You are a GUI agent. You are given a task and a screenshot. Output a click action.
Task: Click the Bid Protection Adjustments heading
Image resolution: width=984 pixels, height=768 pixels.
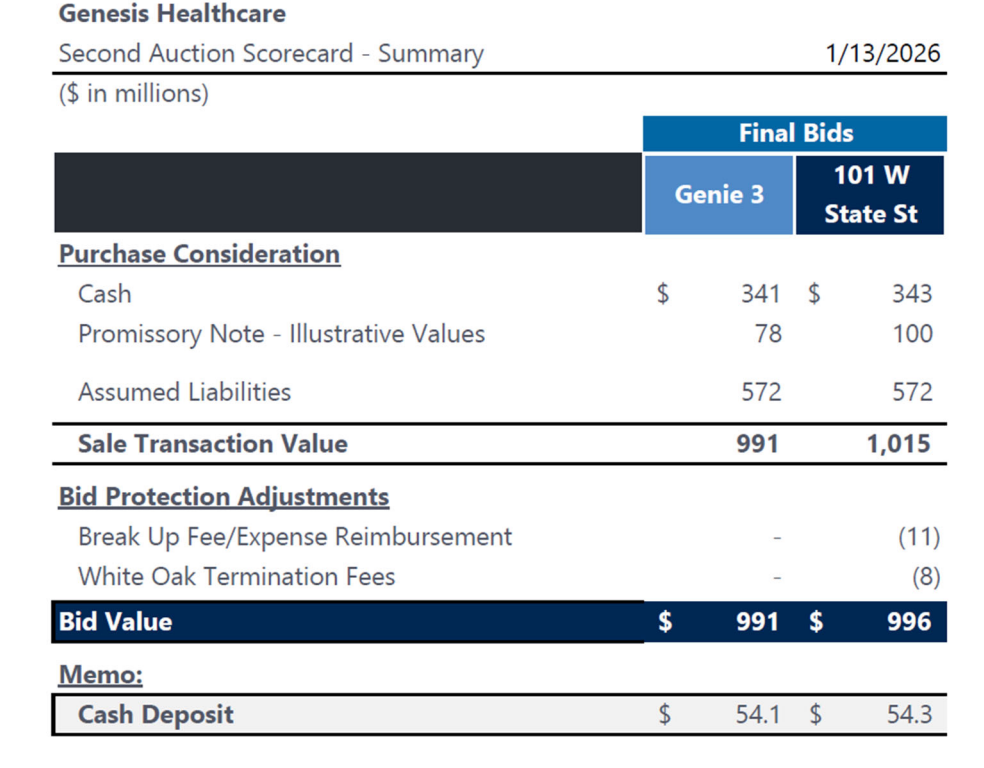(x=224, y=496)
